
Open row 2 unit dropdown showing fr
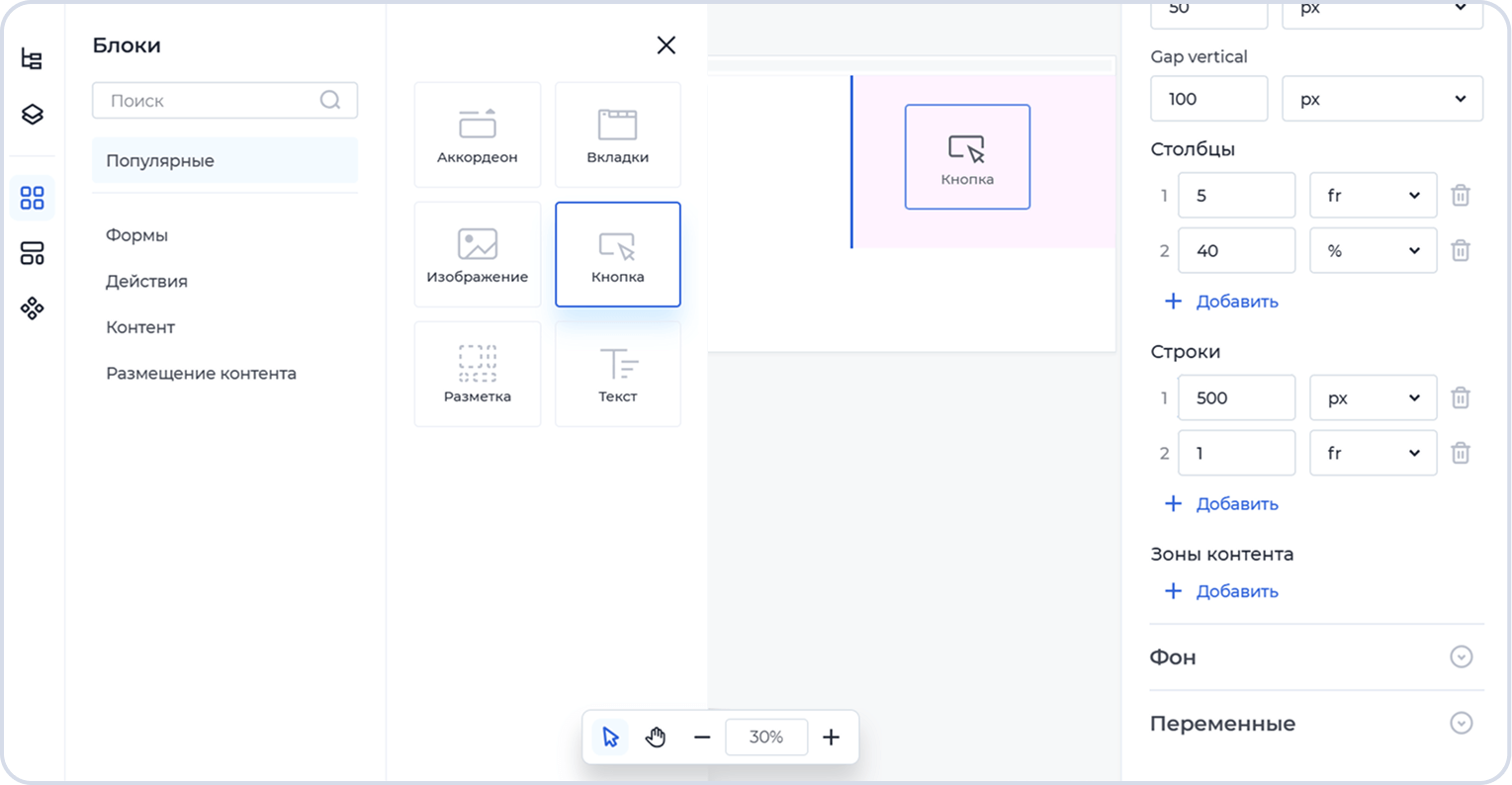tap(1374, 453)
